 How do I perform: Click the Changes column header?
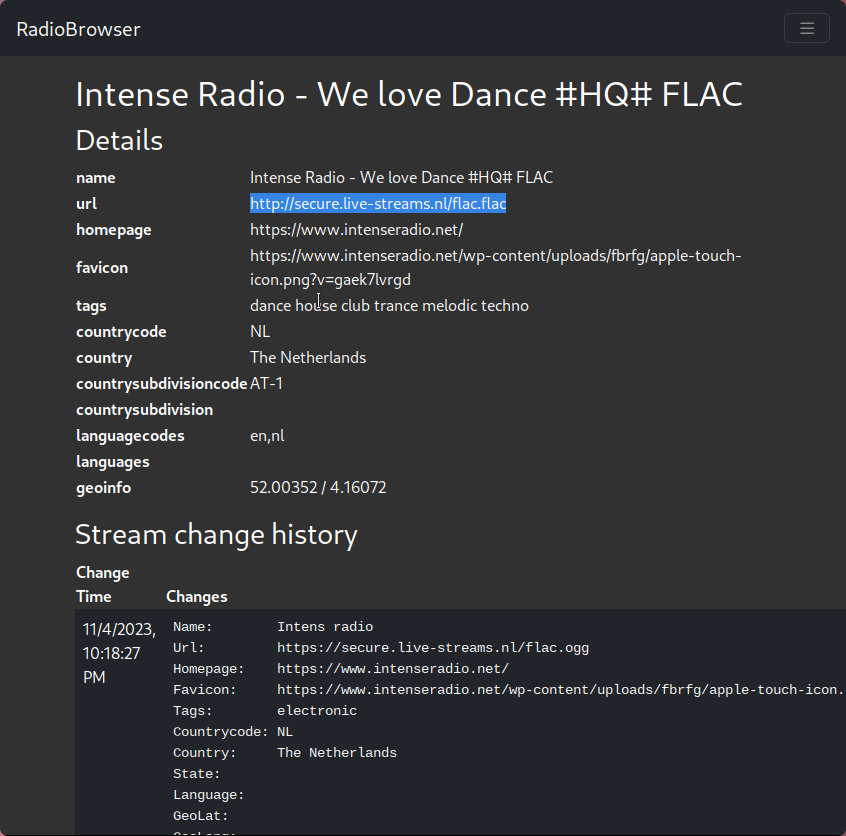(196, 596)
